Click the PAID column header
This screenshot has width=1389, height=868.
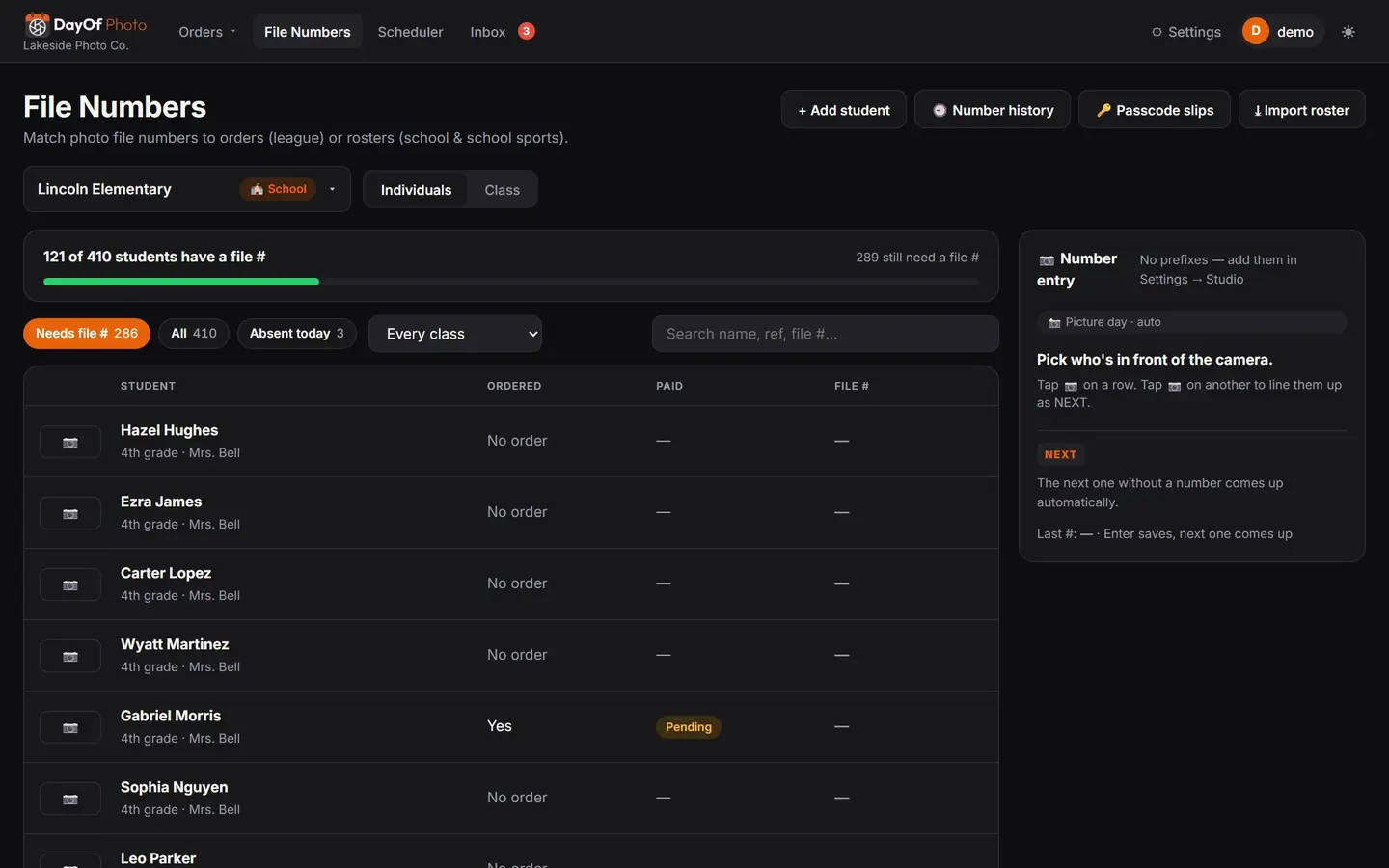pyautogui.click(x=669, y=386)
